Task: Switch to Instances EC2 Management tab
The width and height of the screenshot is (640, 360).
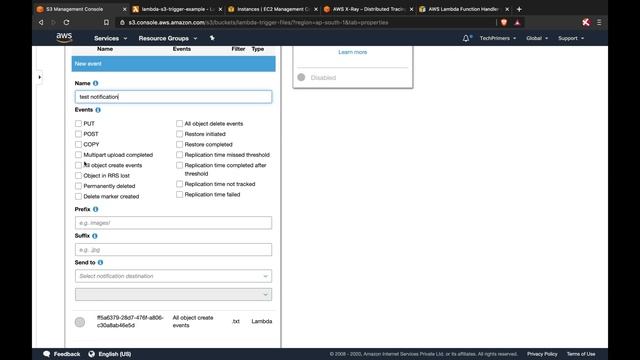Action: click(273, 9)
